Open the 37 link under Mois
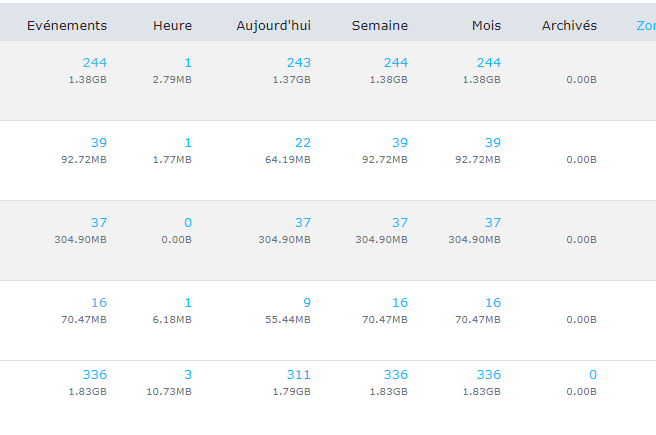The height and width of the screenshot is (435, 656). point(492,223)
